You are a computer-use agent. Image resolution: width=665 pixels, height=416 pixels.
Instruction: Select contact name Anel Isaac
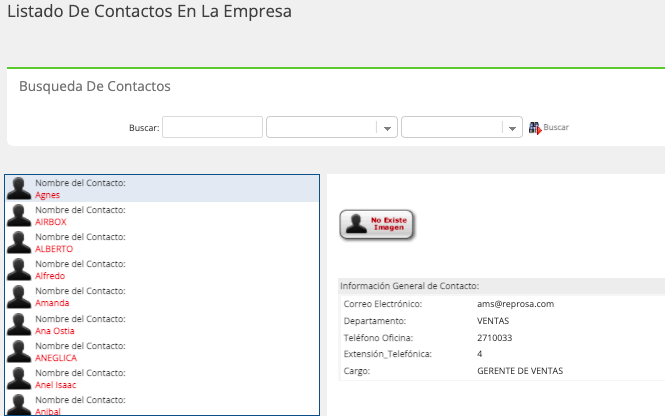pyautogui.click(x=56, y=385)
